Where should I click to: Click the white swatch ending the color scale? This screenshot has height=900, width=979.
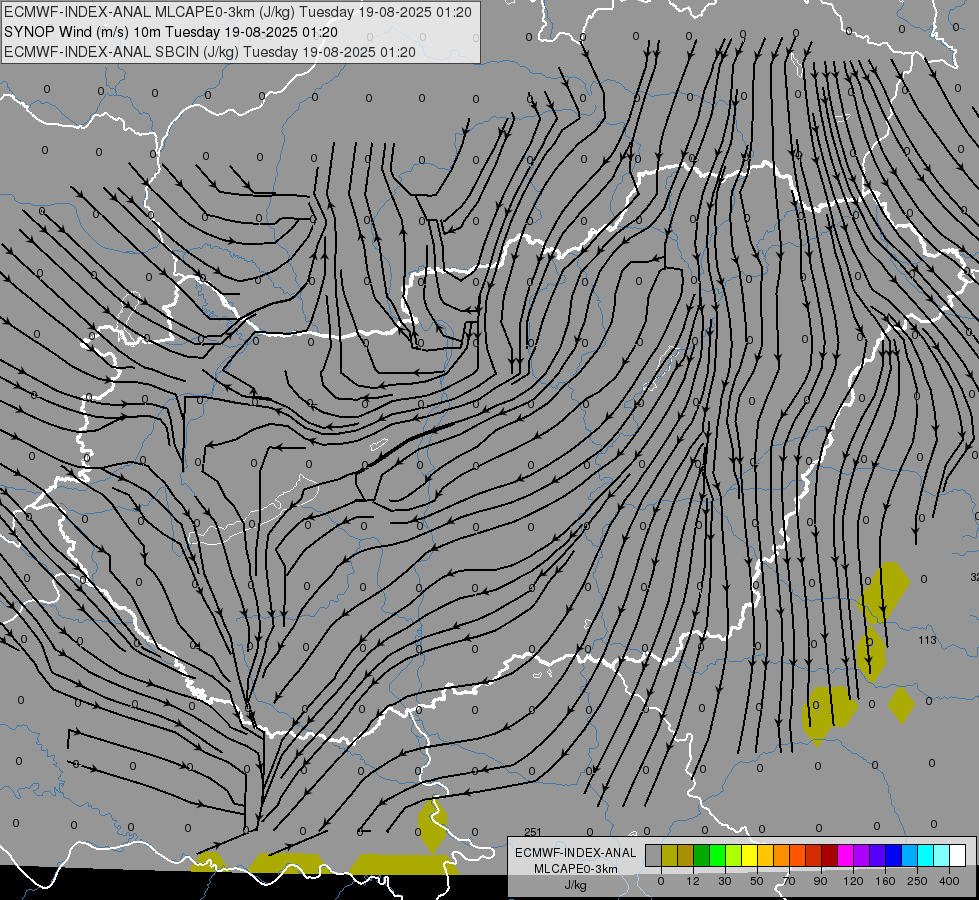[958, 855]
